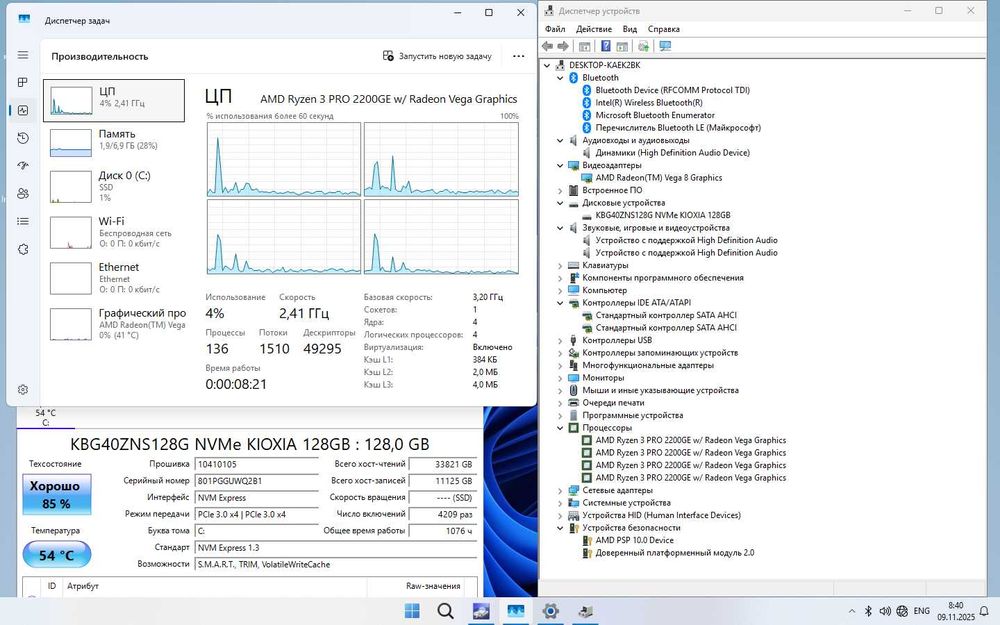Expand the Контроллеры USB category
This screenshot has width=1000, height=625.
tap(560, 341)
